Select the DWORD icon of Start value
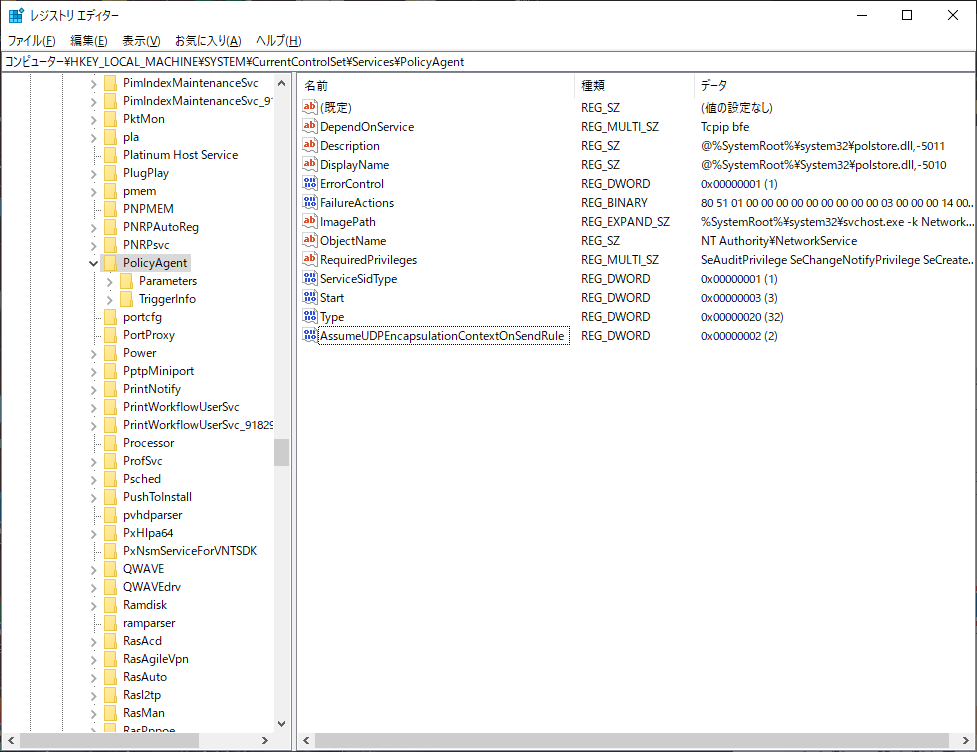Image resolution: width=977 pixels, height=752 pixels. 310,297
